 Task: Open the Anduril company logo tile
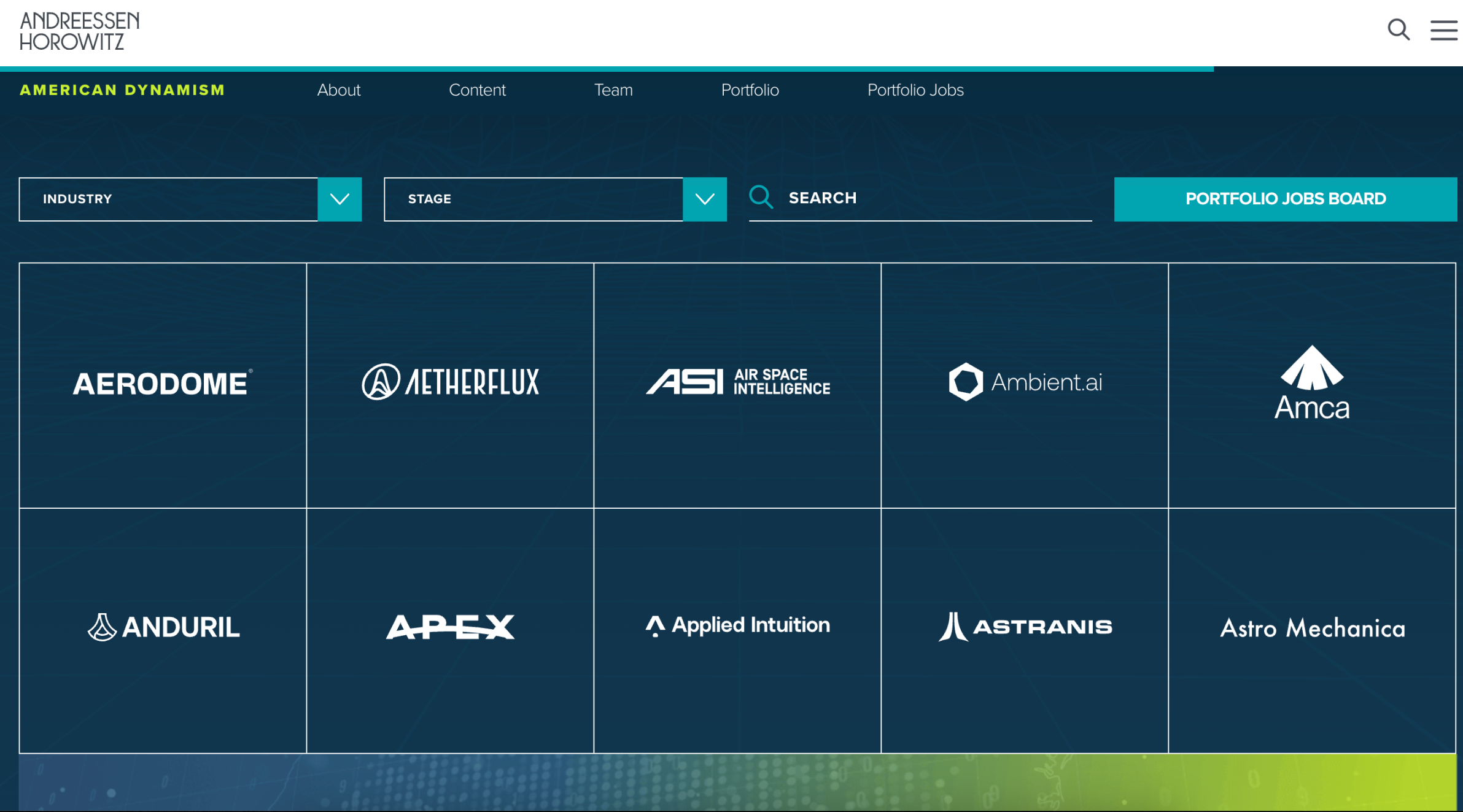(x=163, y=627)
